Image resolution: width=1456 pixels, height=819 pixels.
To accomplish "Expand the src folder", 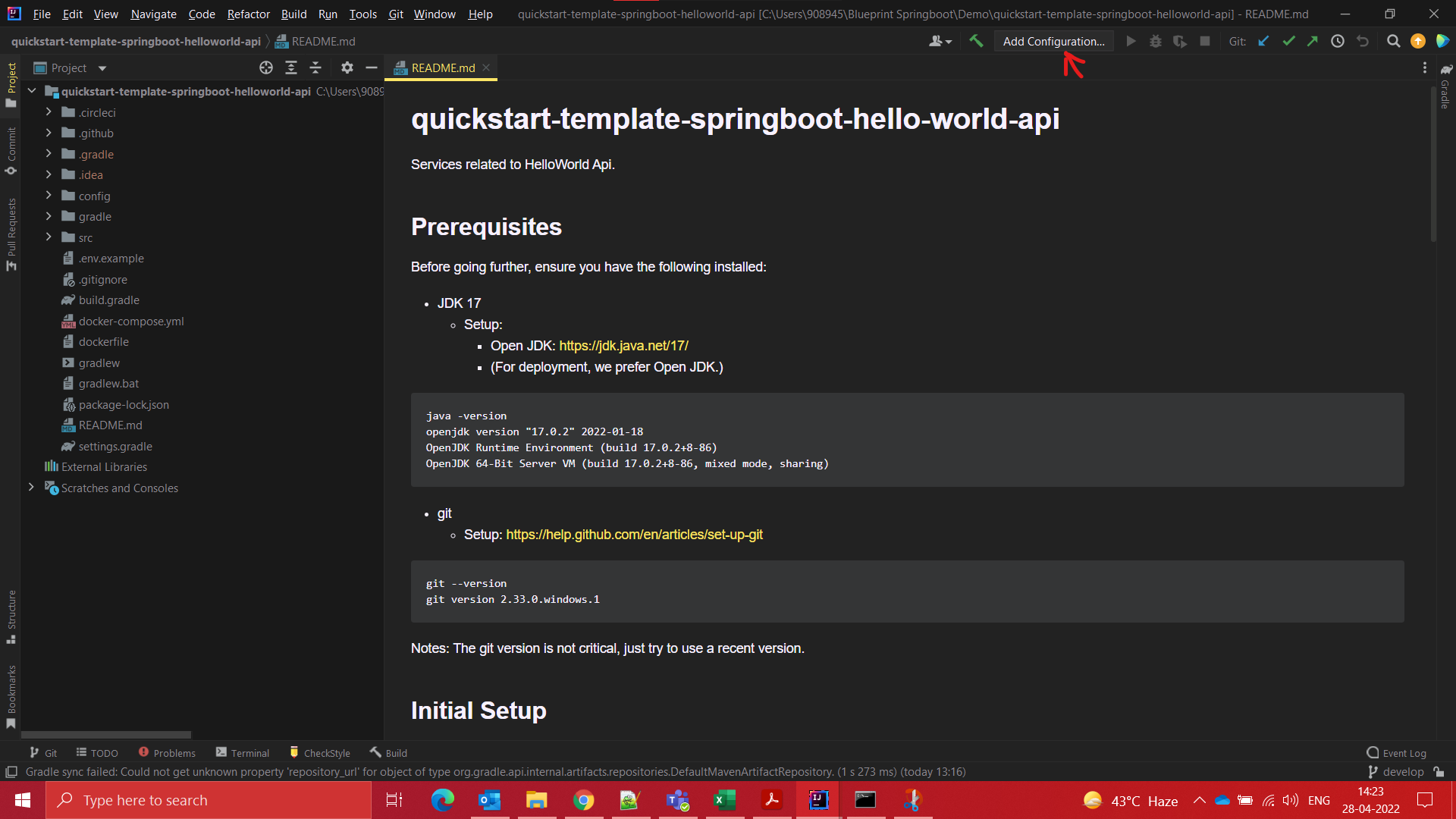I will pos(49,237).
